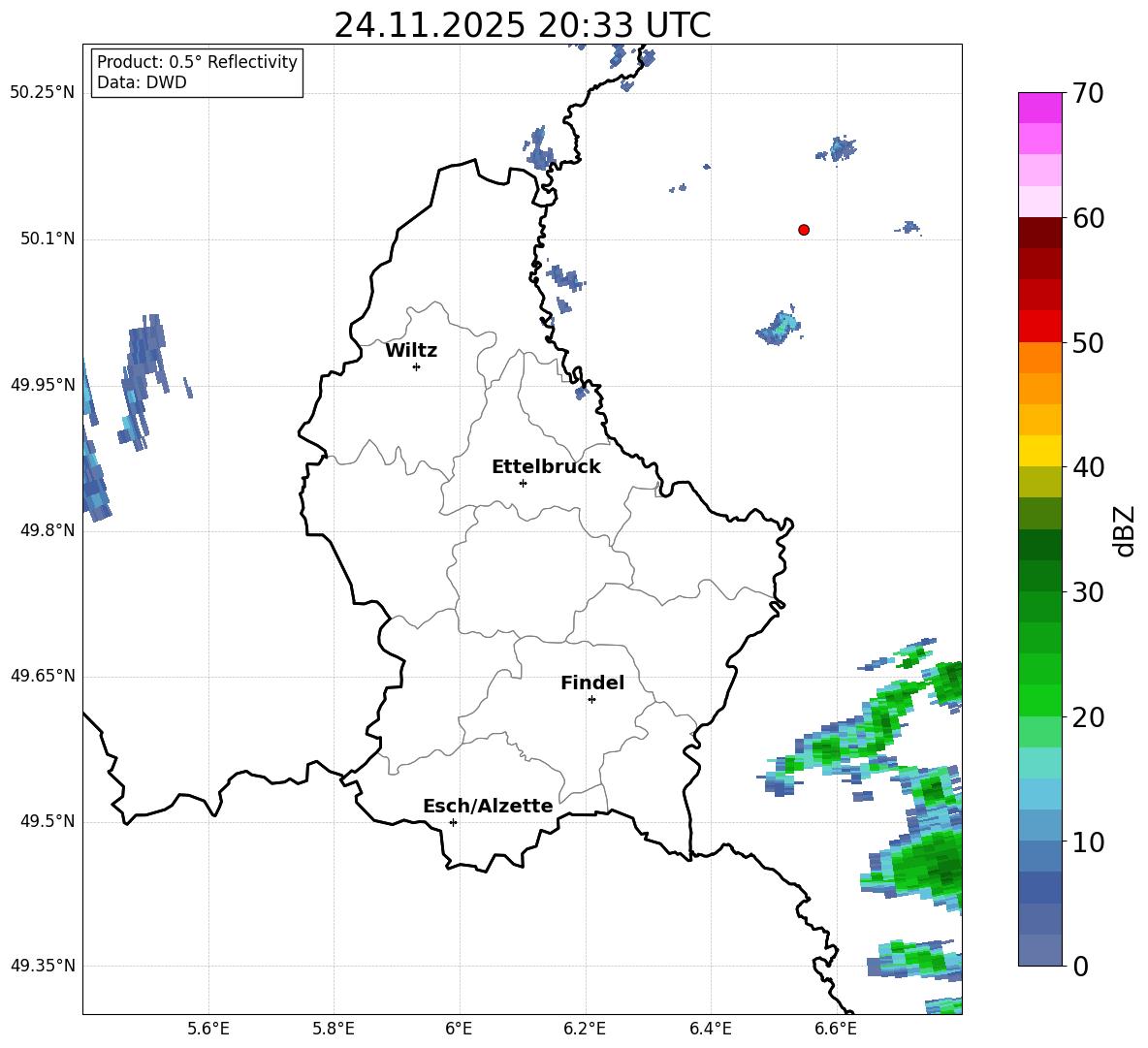
Task: Click the 6.2°E longitude label
Action: pos(585,1030)
